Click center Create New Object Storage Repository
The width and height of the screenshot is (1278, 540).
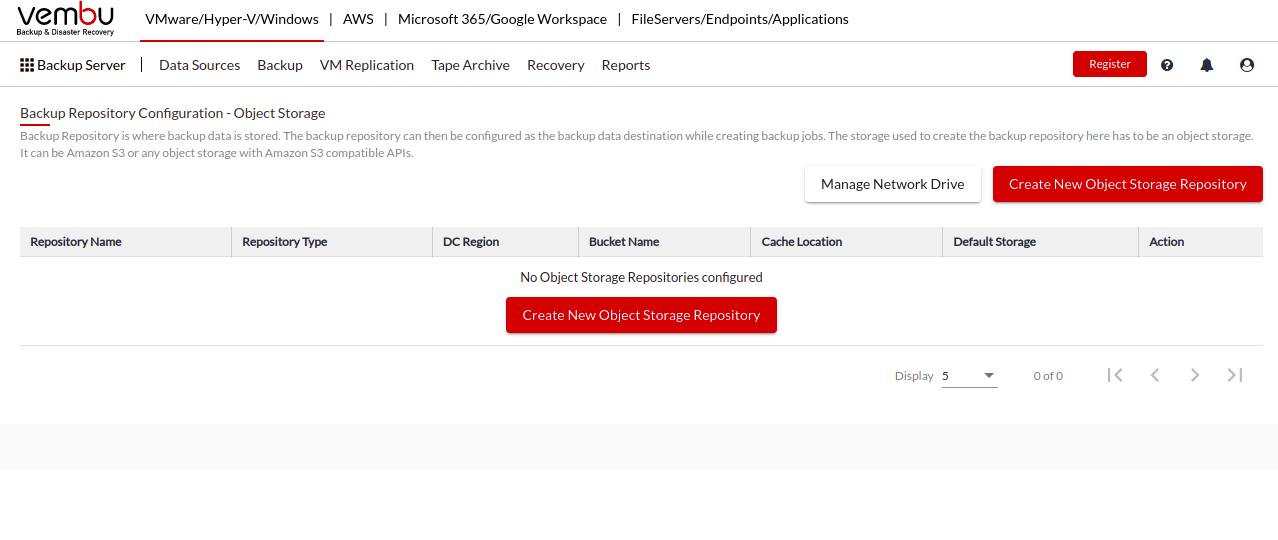[641, 315]
